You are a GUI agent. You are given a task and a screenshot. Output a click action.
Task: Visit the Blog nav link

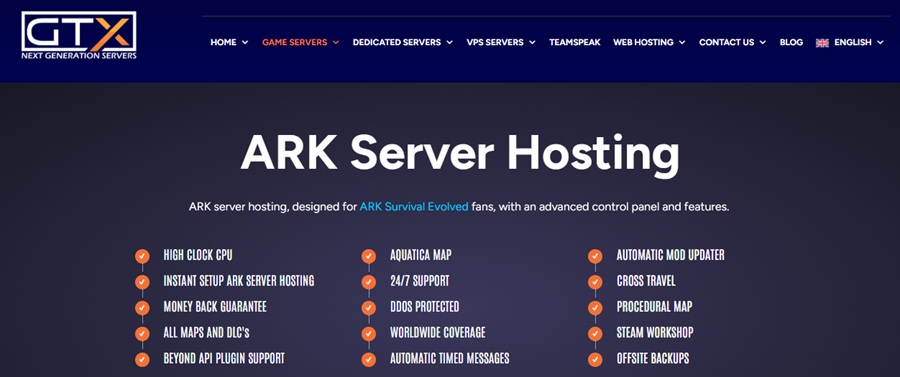(791, 42)
